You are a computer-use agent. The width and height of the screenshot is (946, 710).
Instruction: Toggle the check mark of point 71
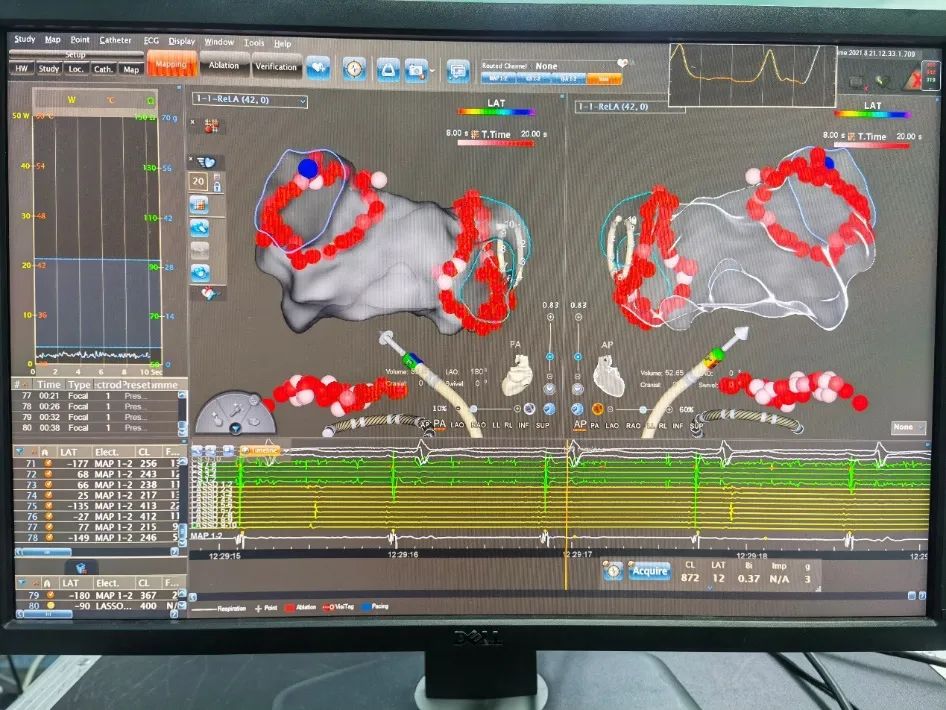(x=48, y=463)
